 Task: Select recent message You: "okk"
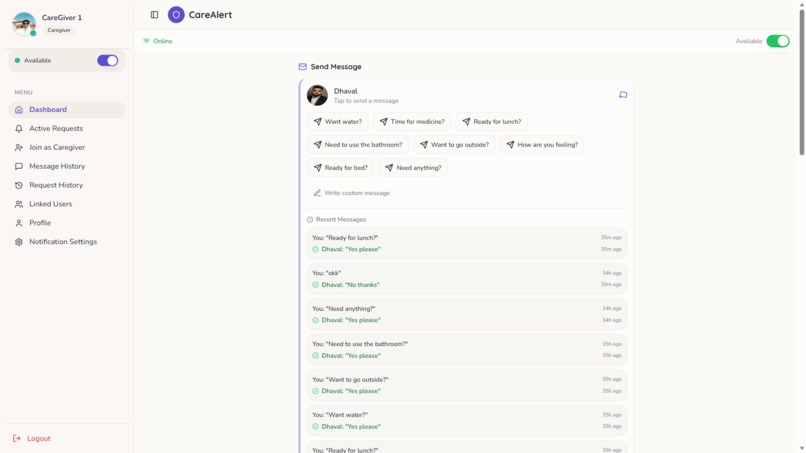click(467, 279)
